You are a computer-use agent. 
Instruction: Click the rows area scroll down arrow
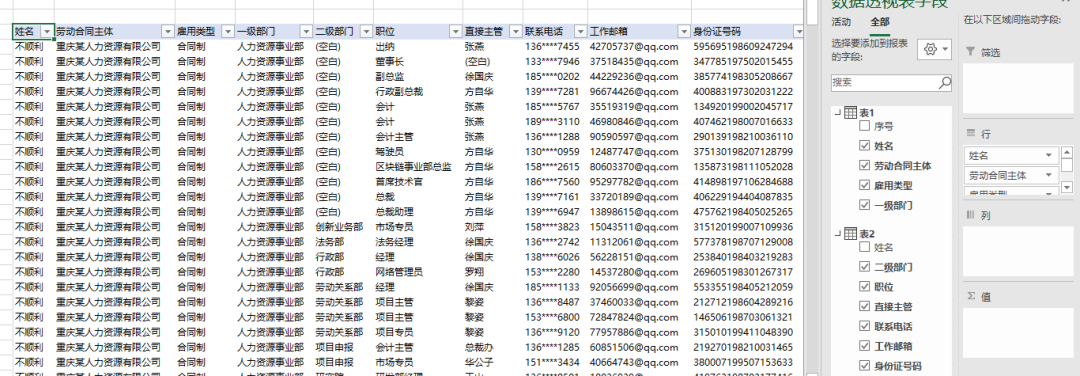pos(1067,187)
